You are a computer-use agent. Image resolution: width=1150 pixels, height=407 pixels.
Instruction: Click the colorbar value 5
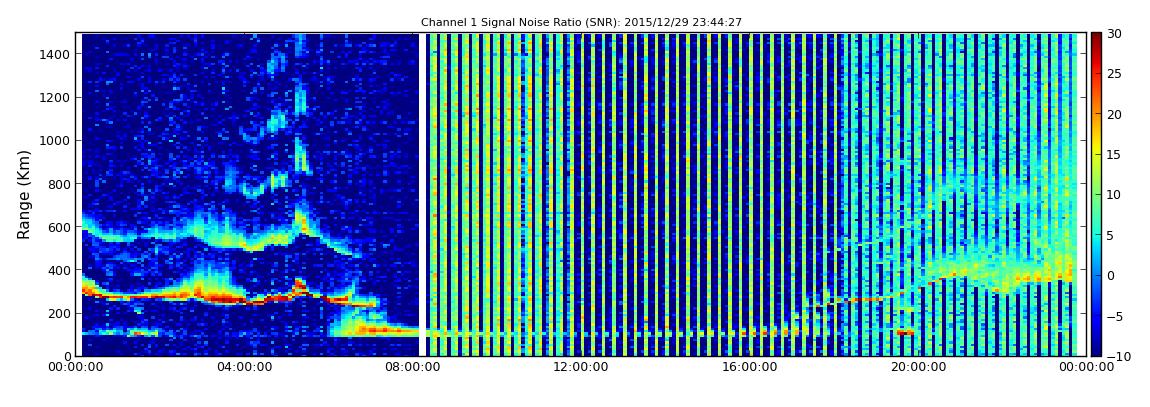[1110, 235]
